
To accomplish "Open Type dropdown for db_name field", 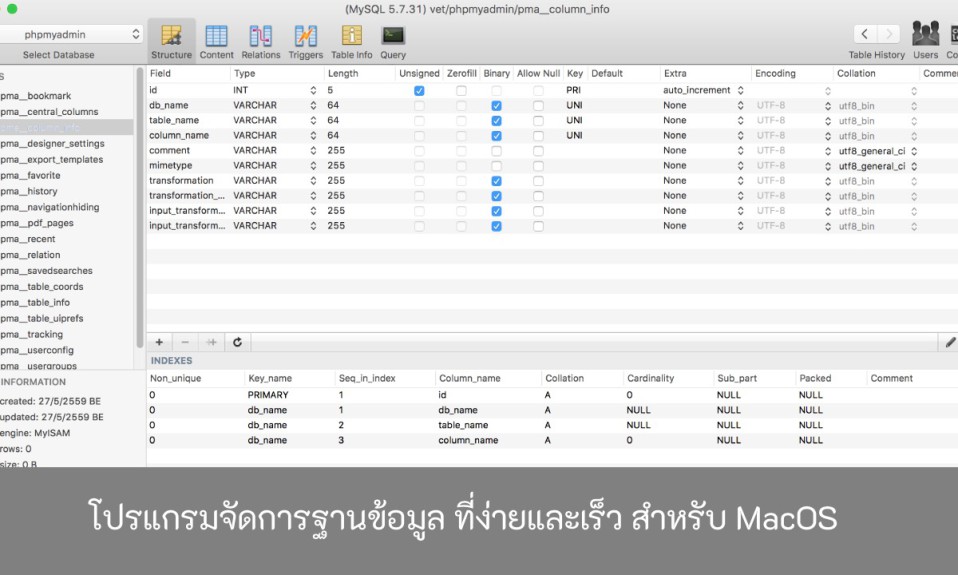I will [x=313, y=105].
